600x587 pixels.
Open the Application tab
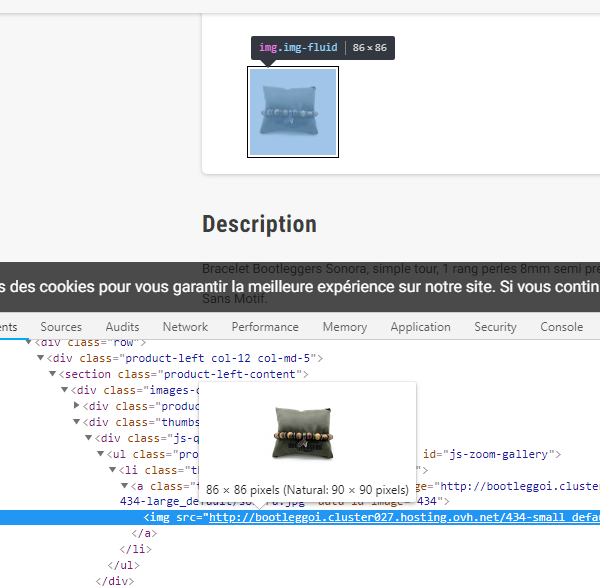tap(420, 327)
